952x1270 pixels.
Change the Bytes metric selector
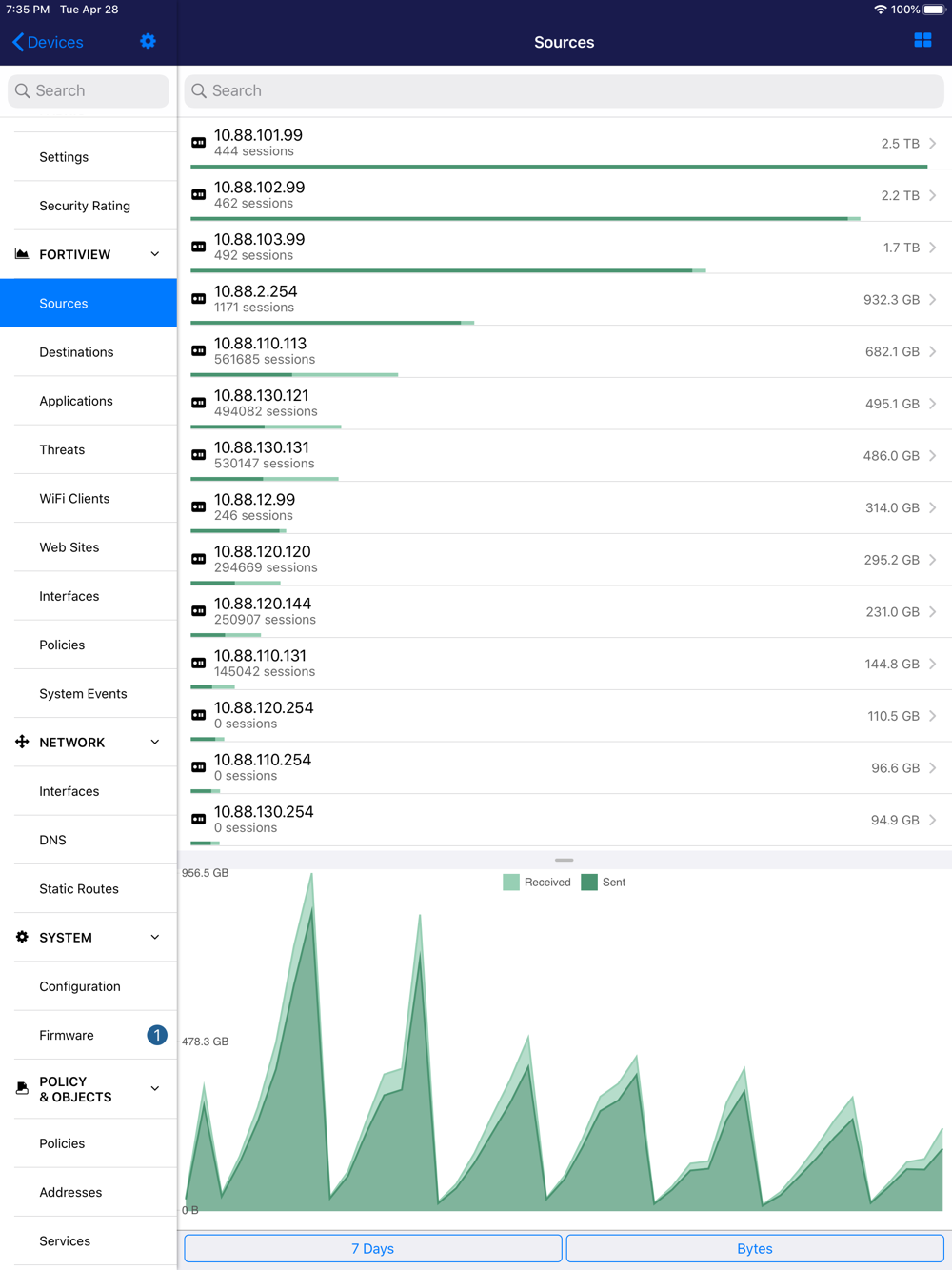tap(755, 1248)
